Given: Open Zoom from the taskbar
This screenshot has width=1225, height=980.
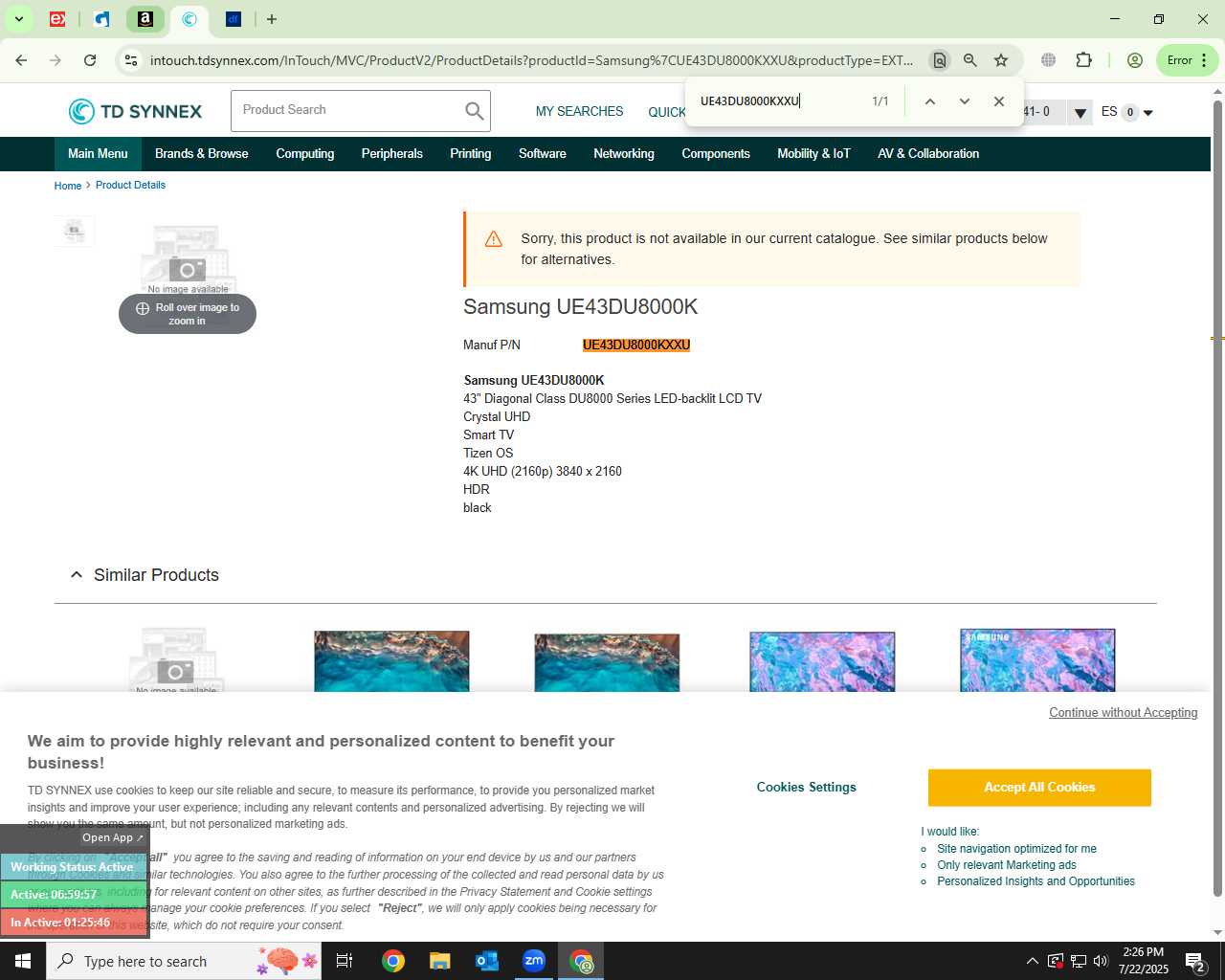Looking at the screenshot, I should pos(534,961).
